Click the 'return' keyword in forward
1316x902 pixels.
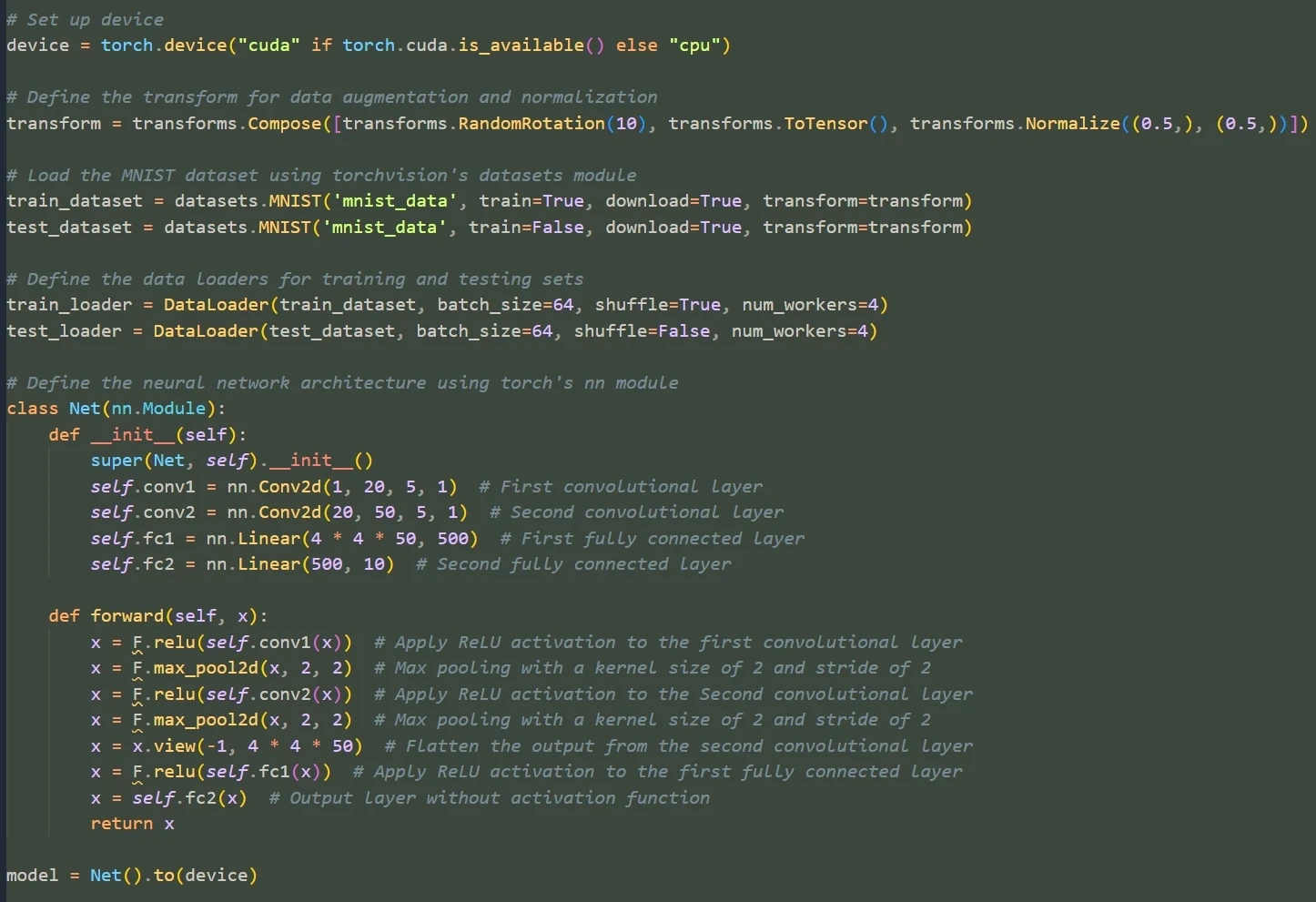[x=121, y=823]
